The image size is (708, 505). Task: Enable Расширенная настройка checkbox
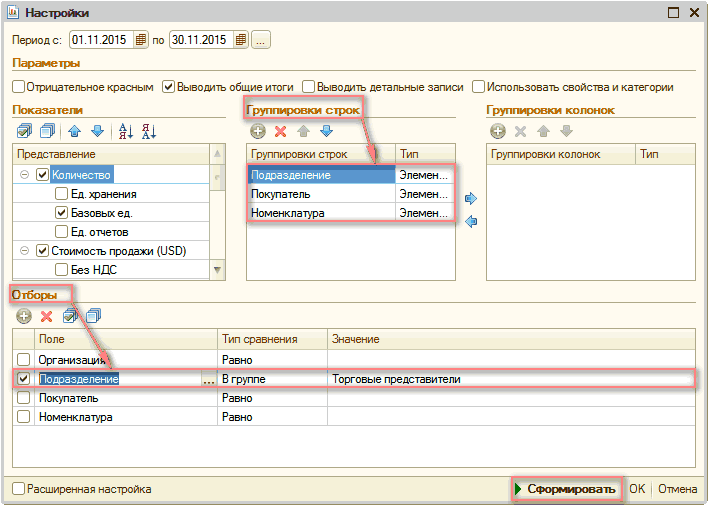[x=19, y=489]
